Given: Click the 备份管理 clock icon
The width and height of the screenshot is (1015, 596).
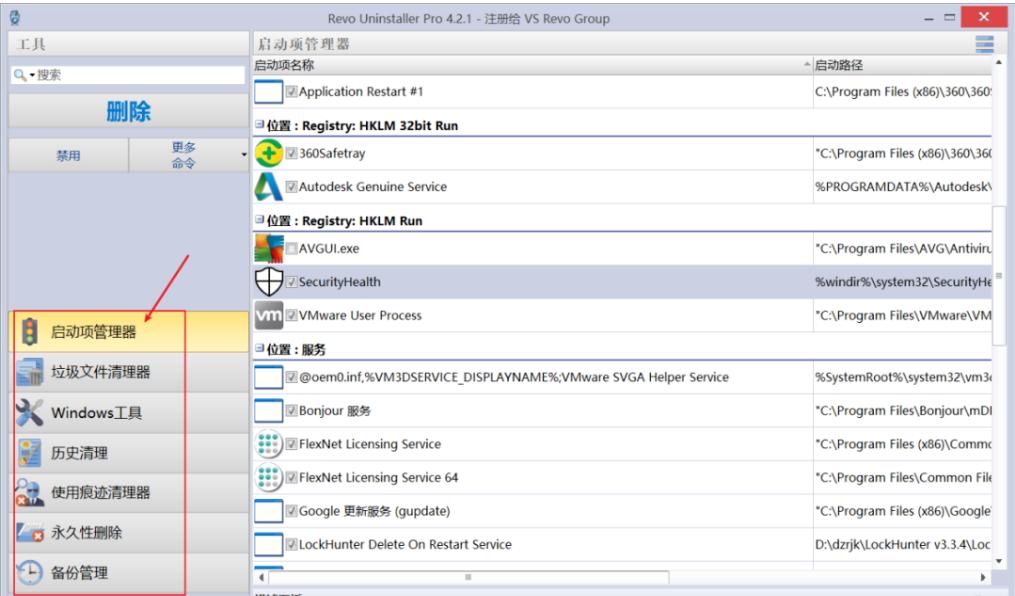Looking at the screenshot, I should pos(28,573).
